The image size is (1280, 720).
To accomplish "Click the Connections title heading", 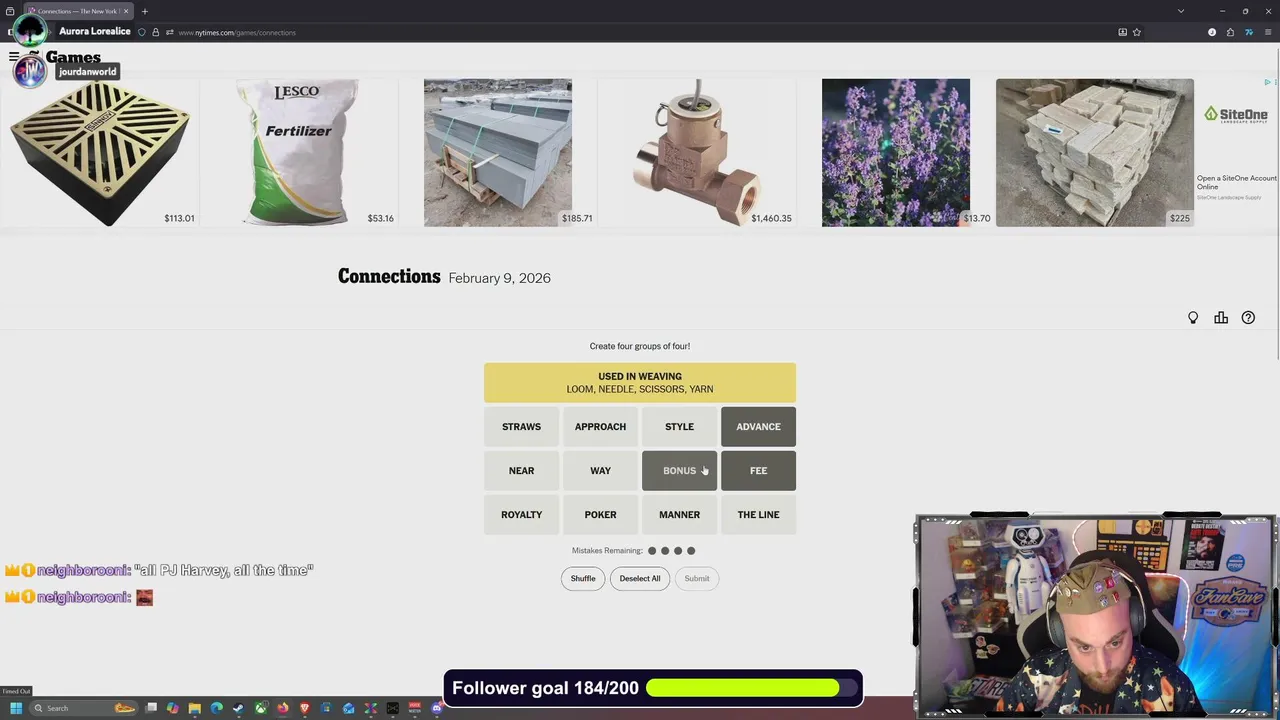I will pyautogui.click(x=389, y=277).
